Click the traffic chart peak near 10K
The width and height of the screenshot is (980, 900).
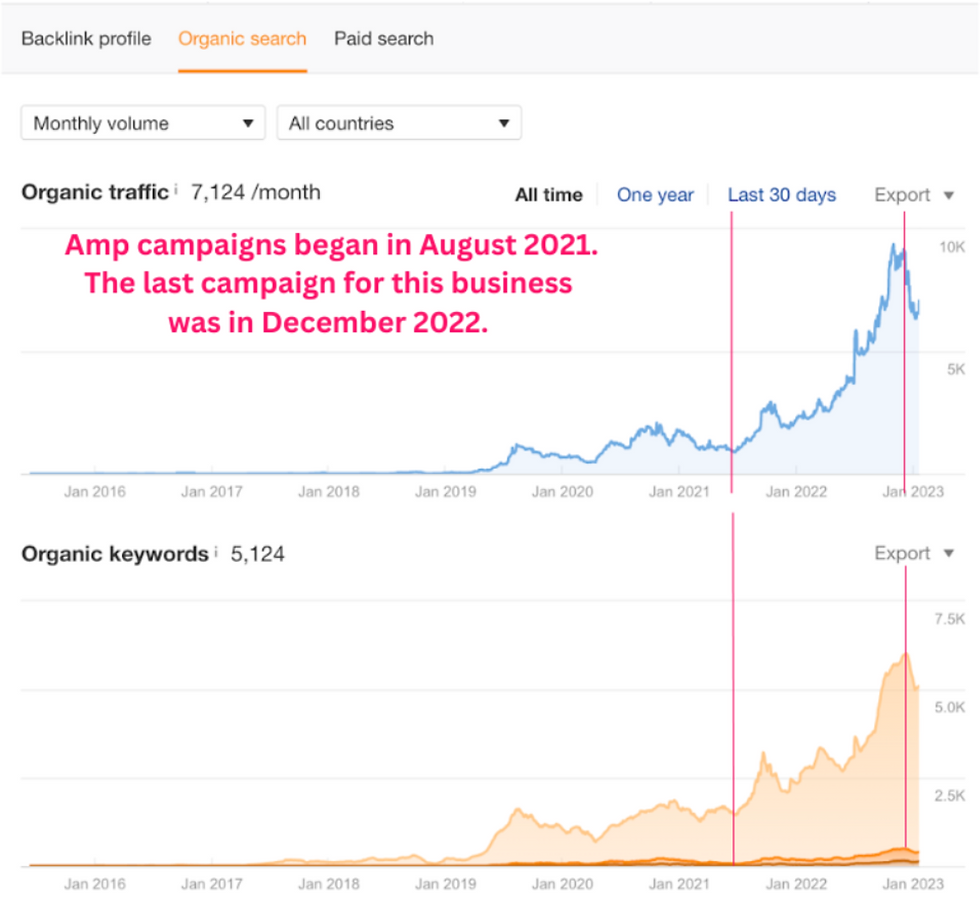pos(894,245)
